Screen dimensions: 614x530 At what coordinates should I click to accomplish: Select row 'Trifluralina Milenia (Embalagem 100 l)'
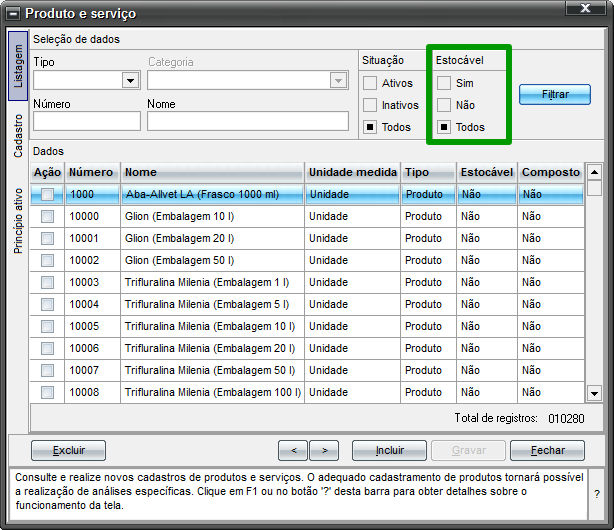[307, 392]
